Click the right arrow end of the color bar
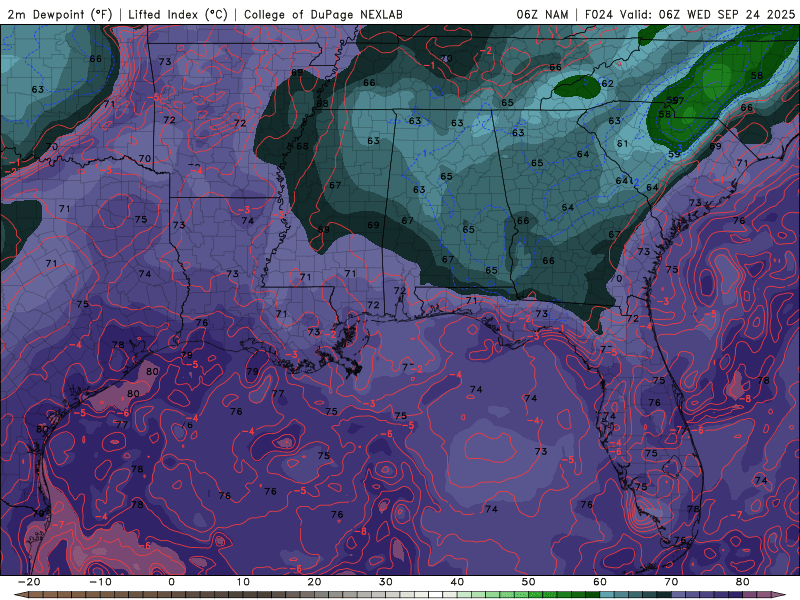Screen dimensions: 800x600 [780, 595]
